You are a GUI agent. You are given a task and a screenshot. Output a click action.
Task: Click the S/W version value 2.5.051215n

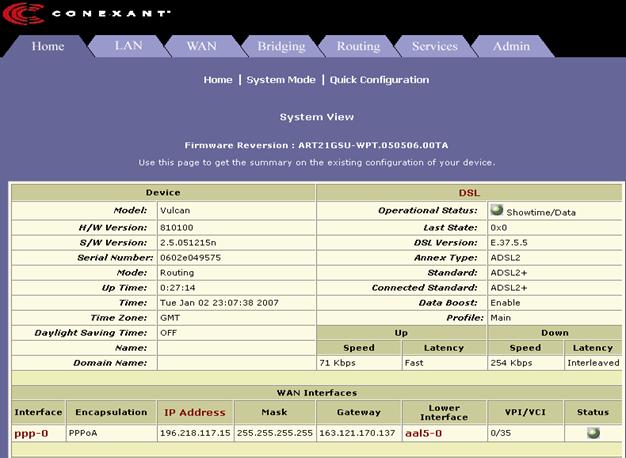pos(188,243)
